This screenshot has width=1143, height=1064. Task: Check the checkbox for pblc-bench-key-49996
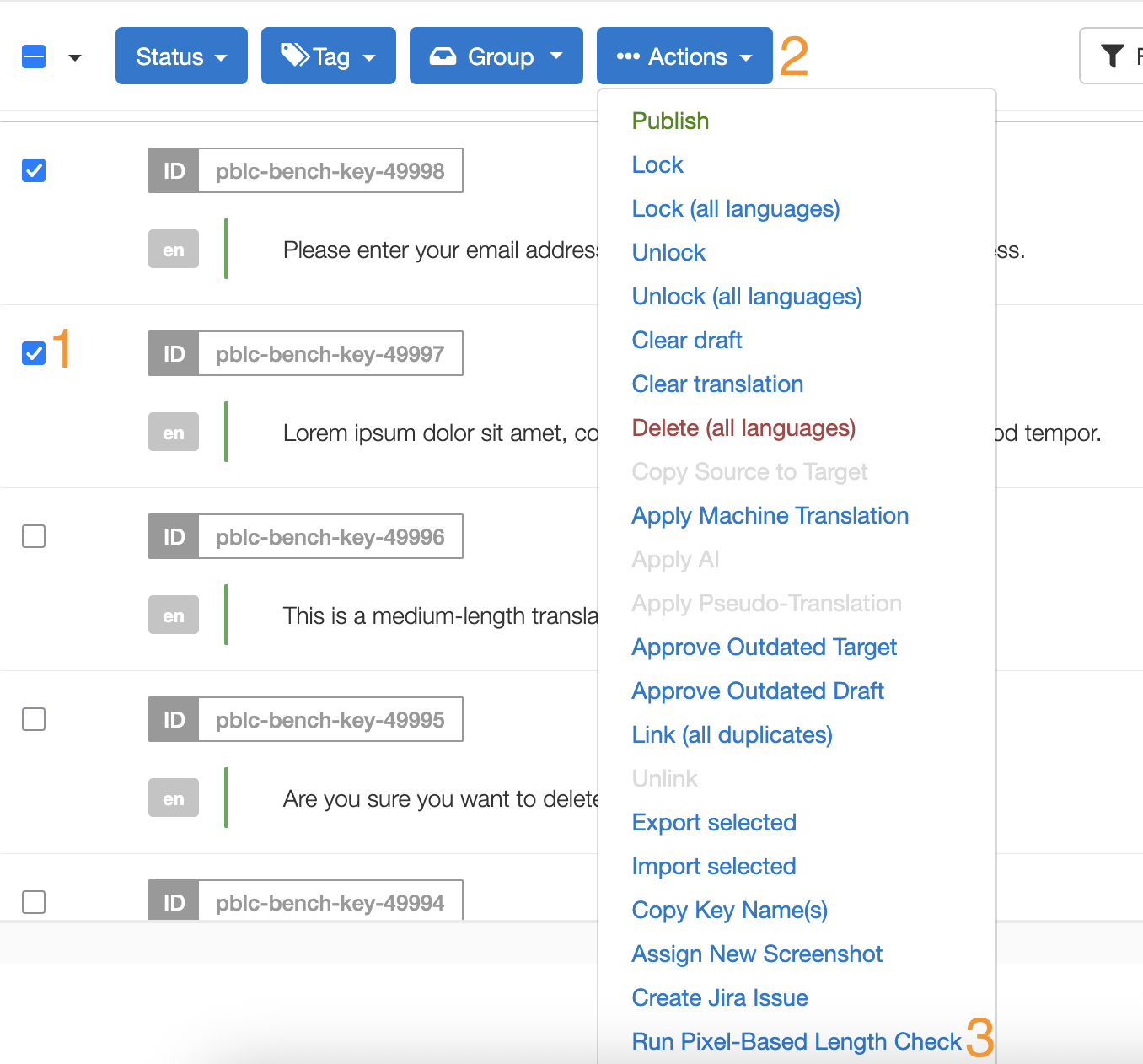point(34,536)
